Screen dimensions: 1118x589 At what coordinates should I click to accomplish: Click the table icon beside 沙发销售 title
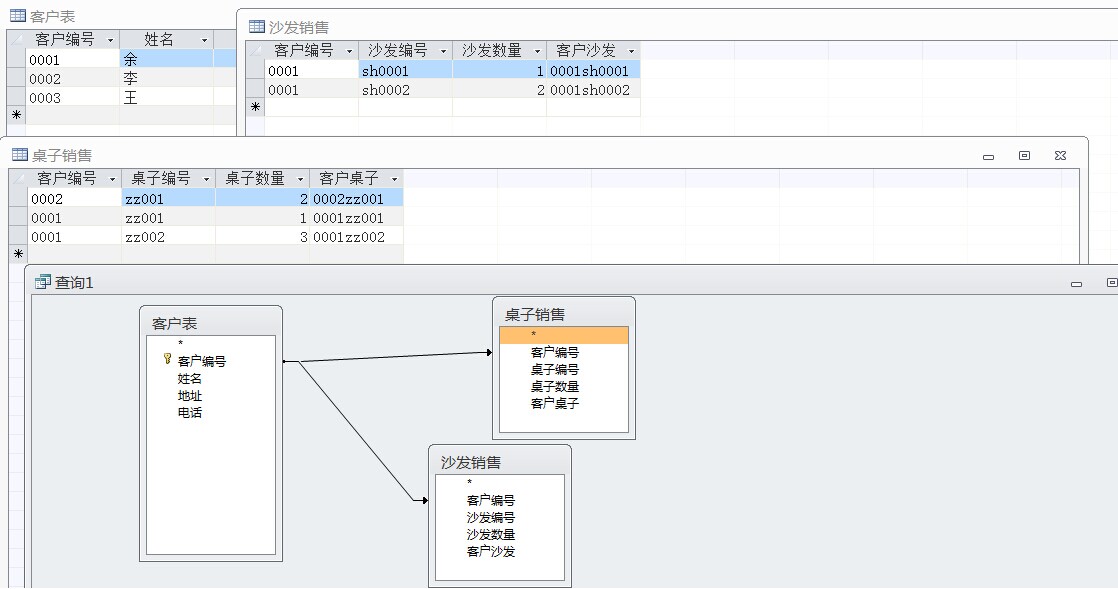point(257,26)
